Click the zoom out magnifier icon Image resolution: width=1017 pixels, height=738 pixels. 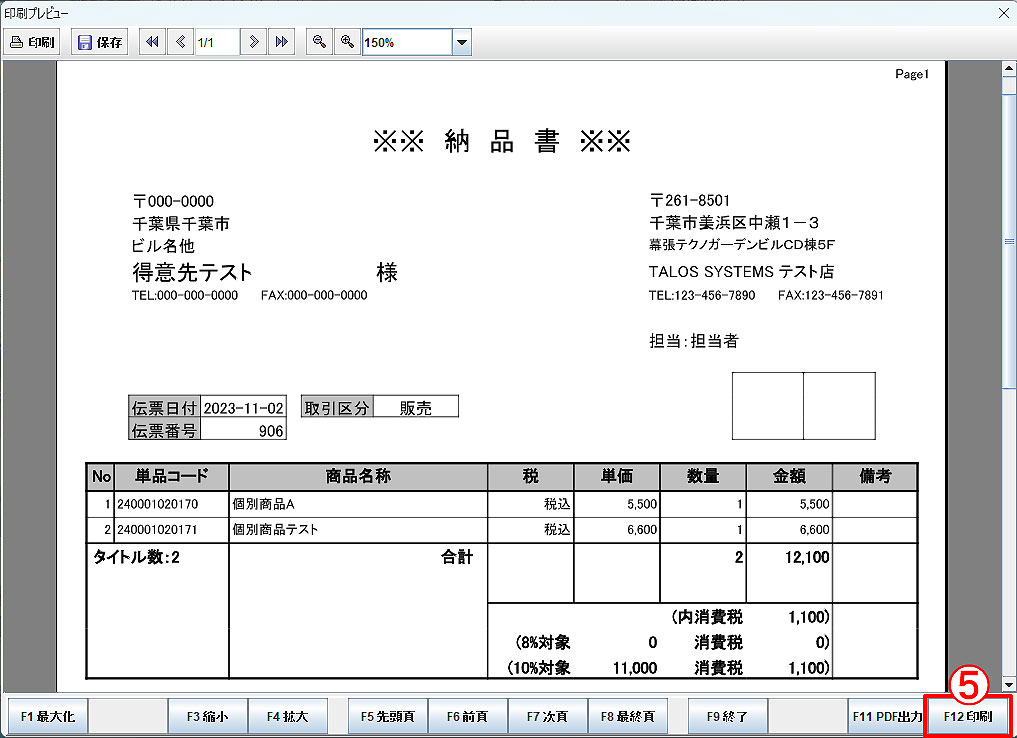coord(319,42)
